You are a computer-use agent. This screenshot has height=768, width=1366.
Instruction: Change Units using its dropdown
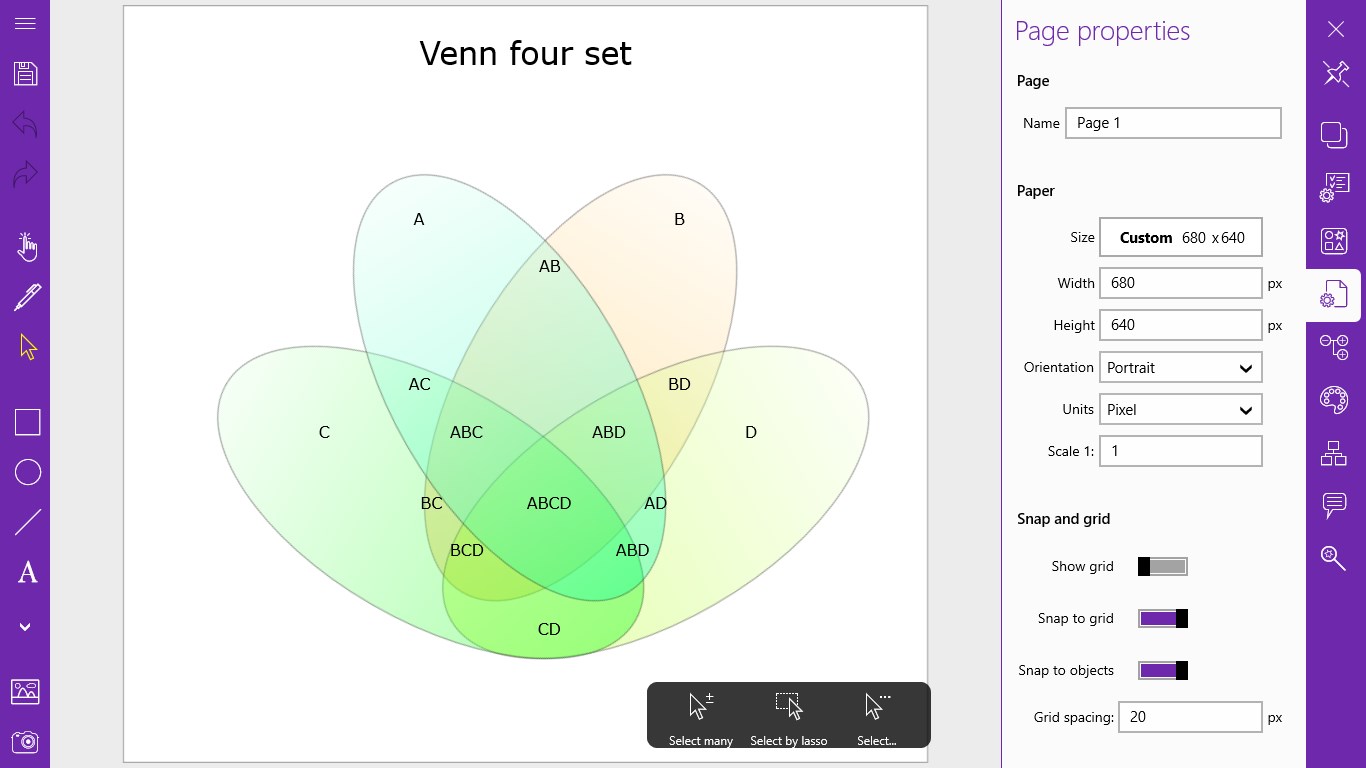[1246, 409]
